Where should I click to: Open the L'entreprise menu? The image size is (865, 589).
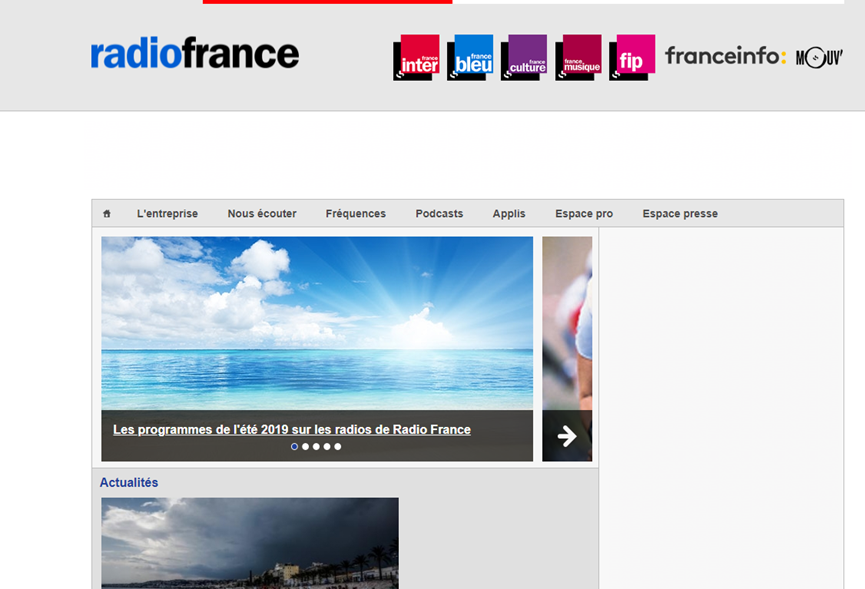coord(167,213)
